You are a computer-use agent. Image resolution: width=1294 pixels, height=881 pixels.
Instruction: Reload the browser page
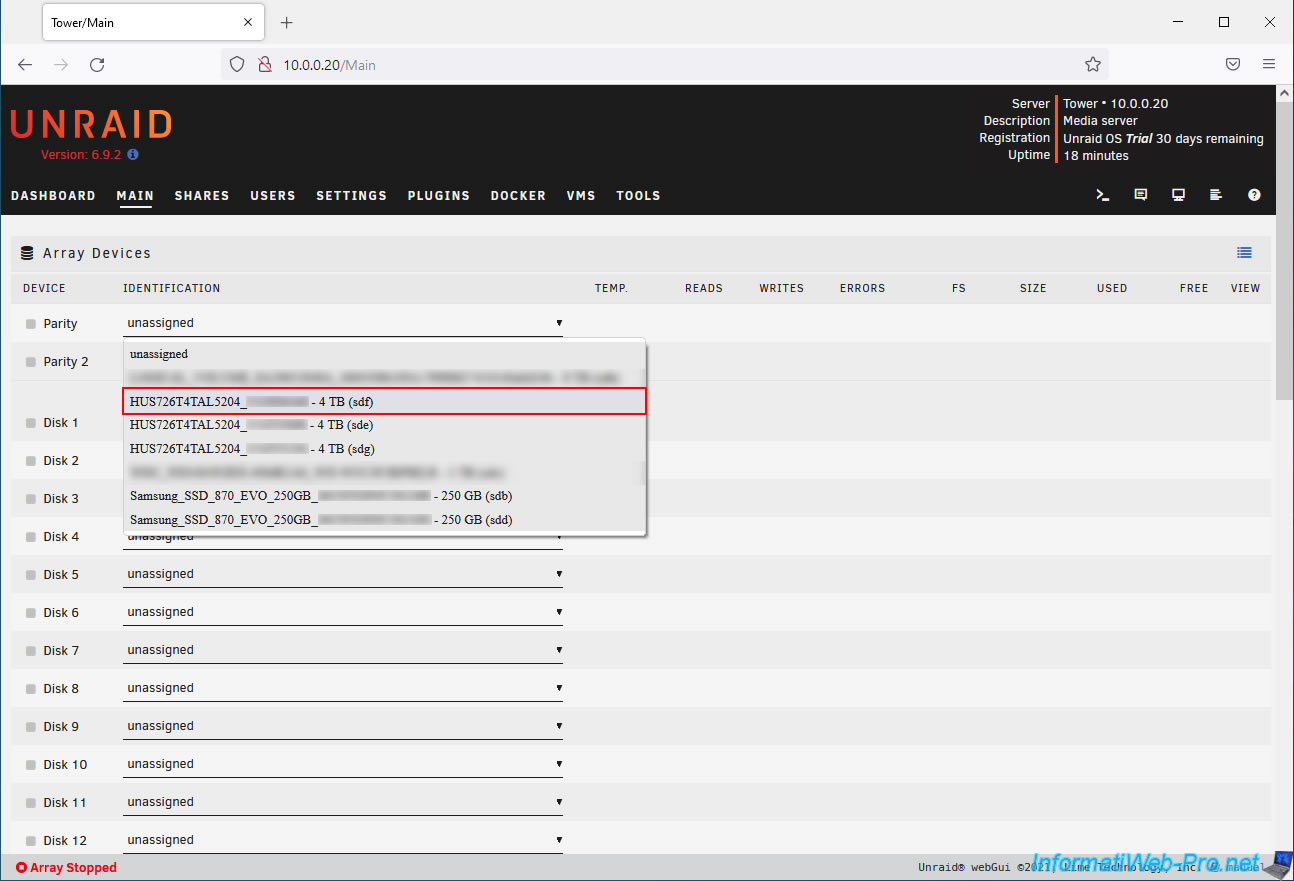click(x=97, y=64)
